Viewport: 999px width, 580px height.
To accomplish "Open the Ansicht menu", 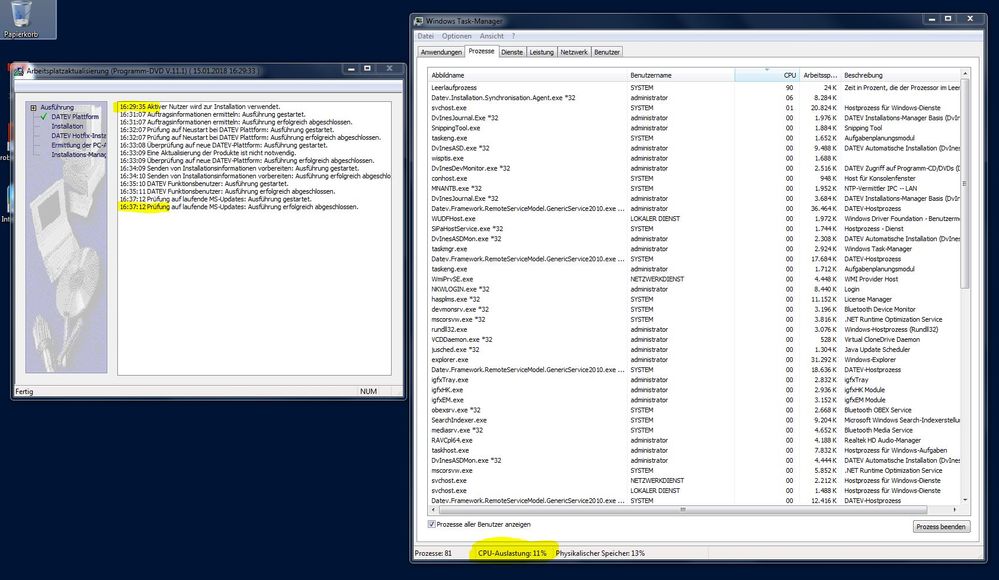I will 491,36.
